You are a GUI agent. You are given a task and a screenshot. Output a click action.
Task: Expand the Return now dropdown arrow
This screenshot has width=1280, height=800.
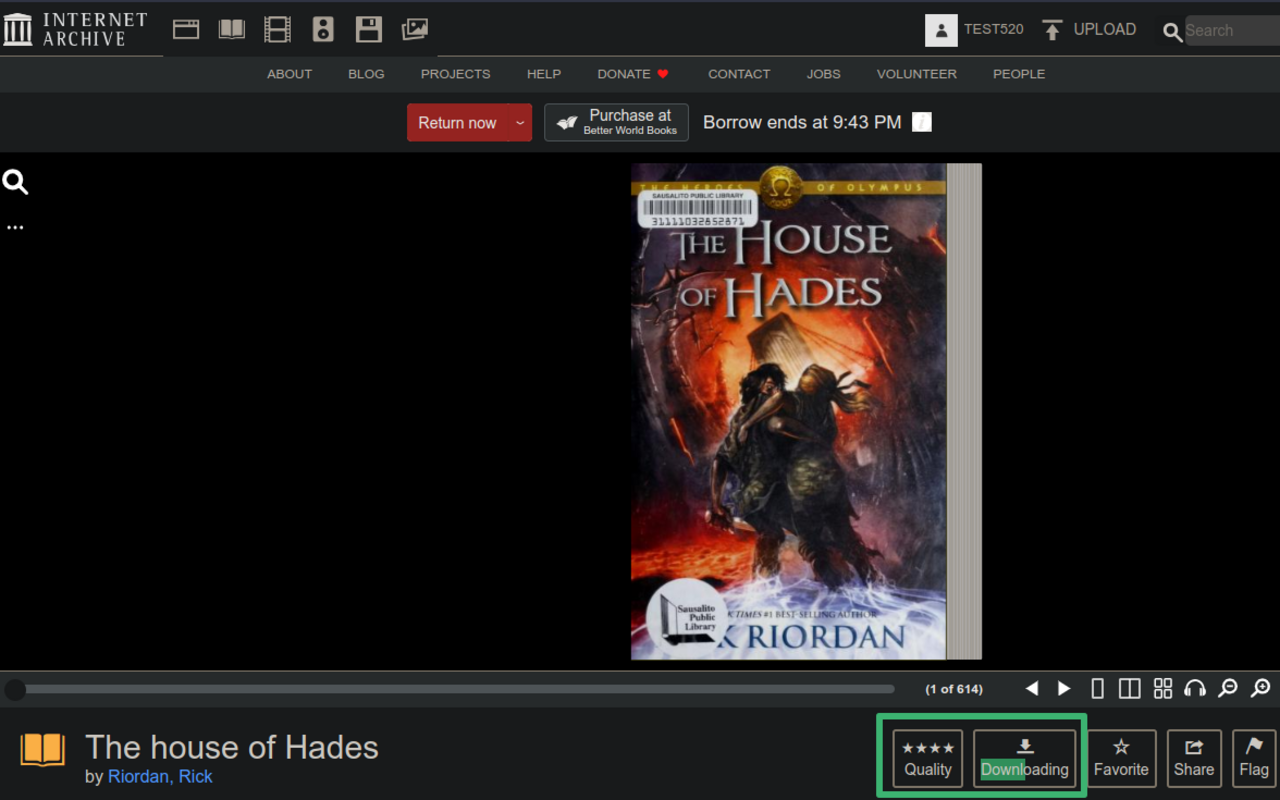pos(520,122)
